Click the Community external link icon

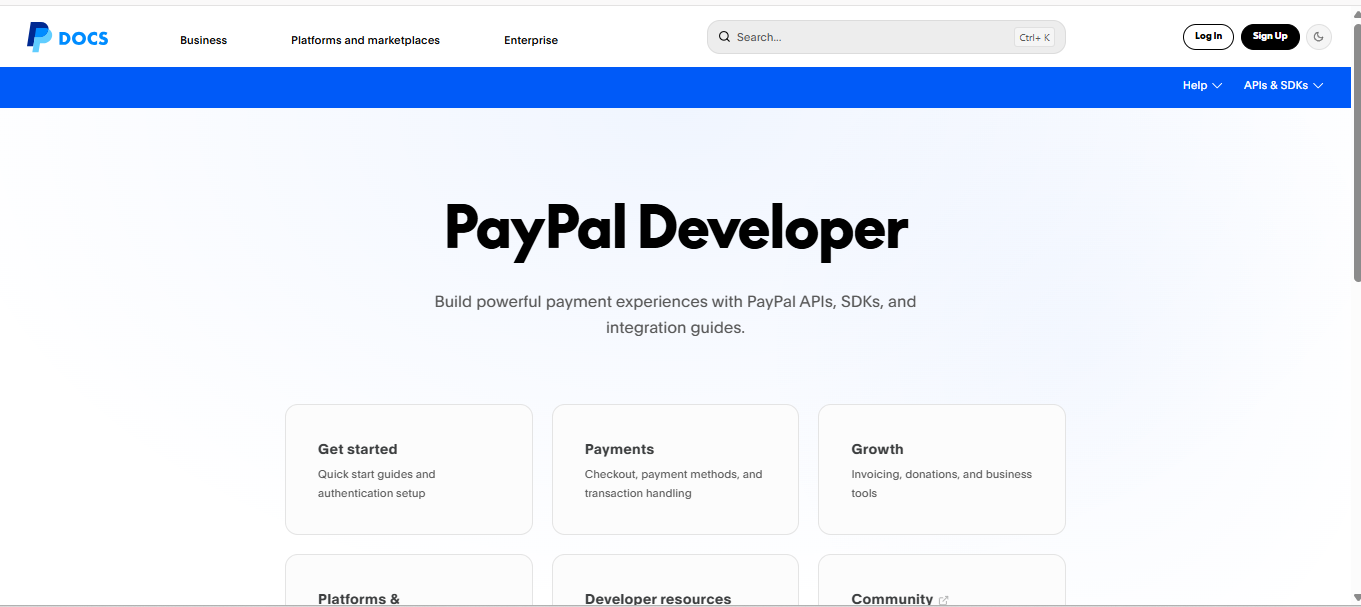click(x=944, y=600)
